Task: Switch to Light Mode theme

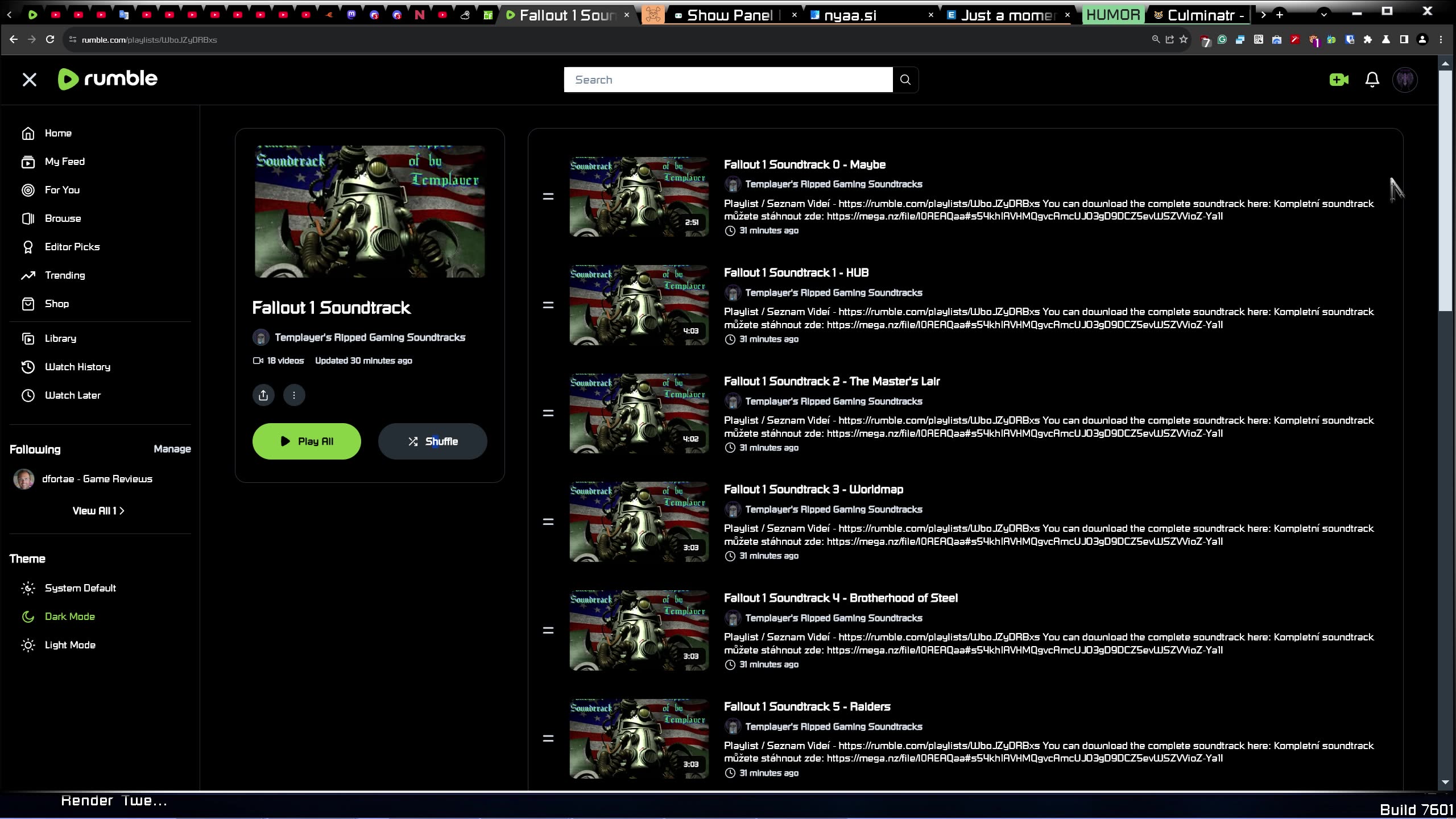Action: 70,644
